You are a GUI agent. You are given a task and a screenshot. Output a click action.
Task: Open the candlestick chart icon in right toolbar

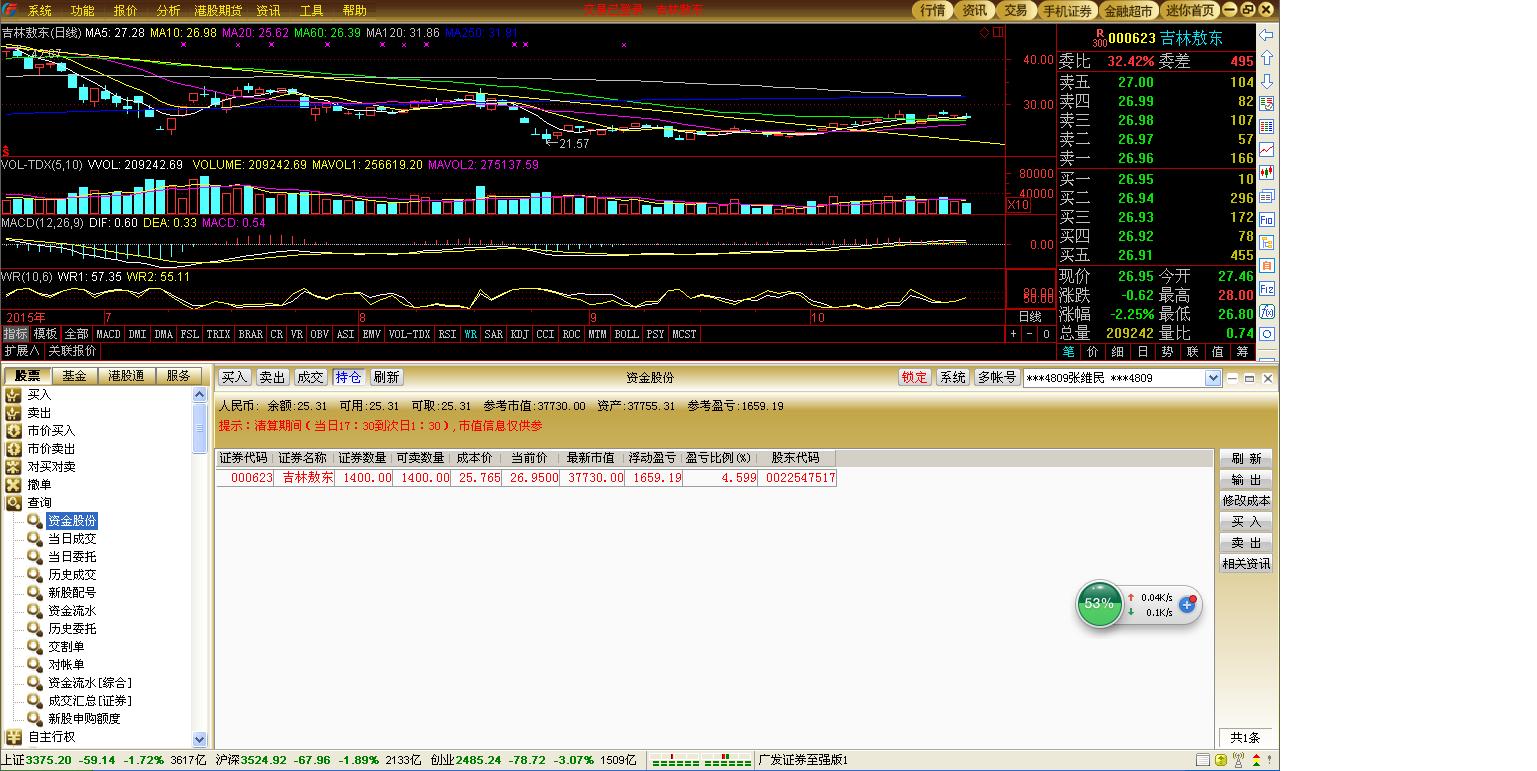click(x=1267, y=173)
